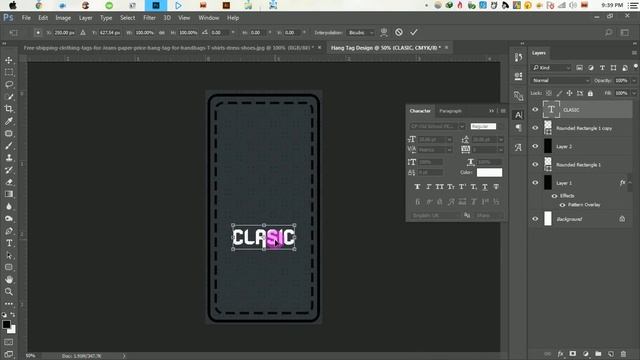Open the Window menu
Viewport: 640px width, 360px height.
(x=209, y=18)
